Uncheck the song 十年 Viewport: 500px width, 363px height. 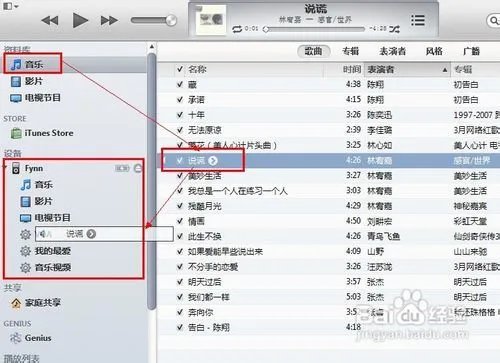(180, 115)
